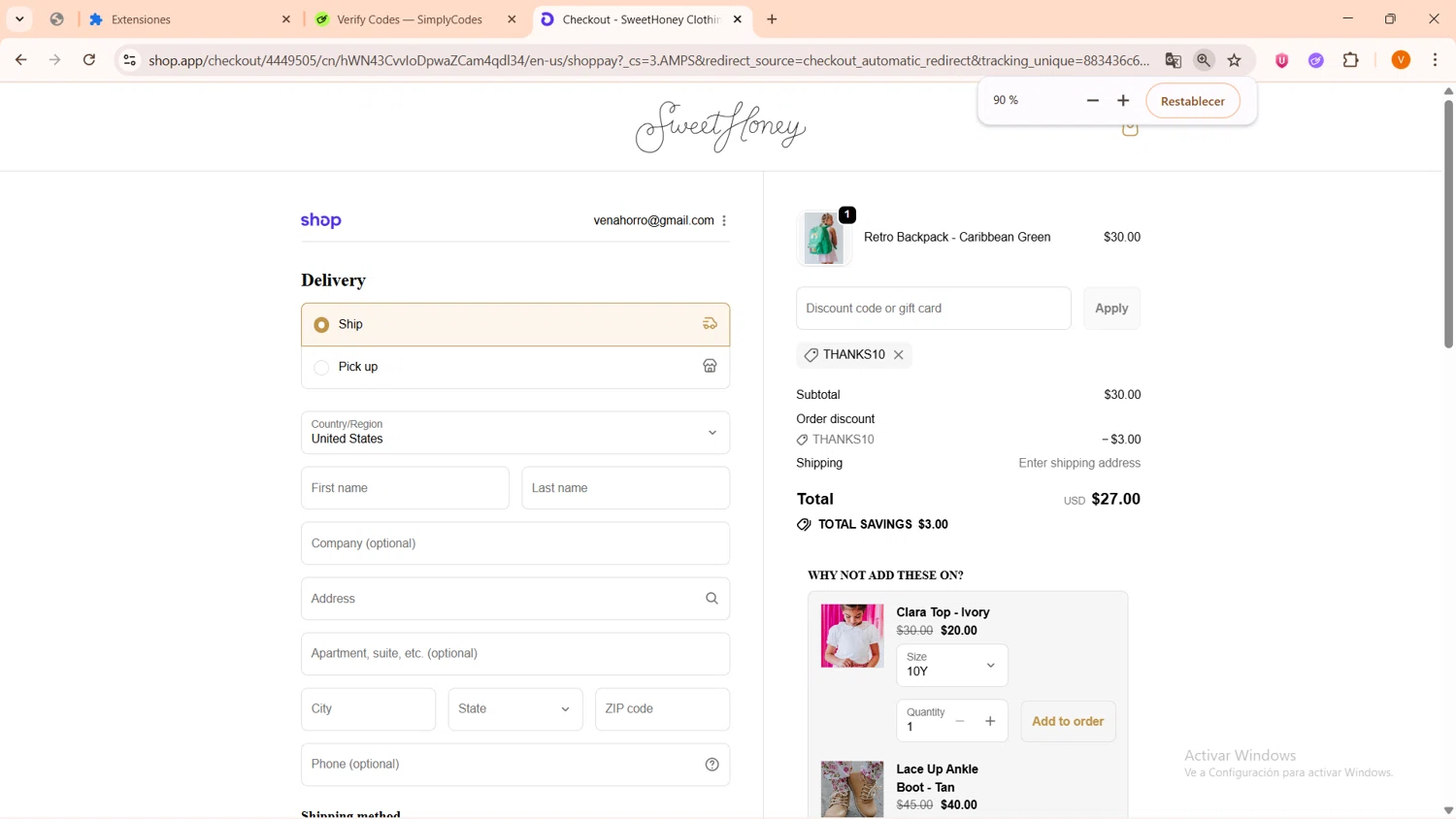
Task: Open site information icon in address bar
Action: pyautogui.click(x=129, y=60)
